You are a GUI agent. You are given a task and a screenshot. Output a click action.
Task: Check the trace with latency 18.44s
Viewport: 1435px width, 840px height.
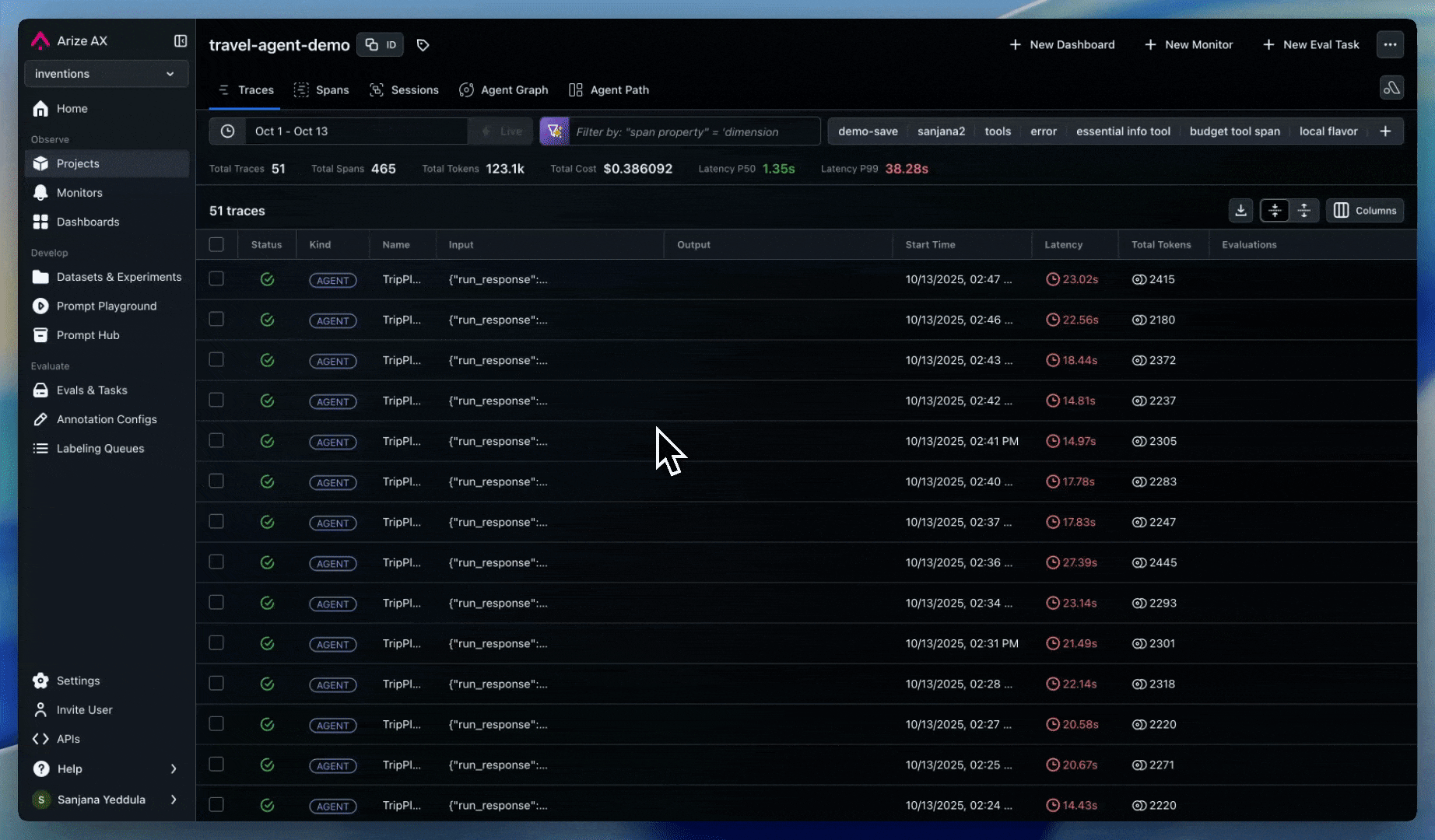(x=216, y=359)
